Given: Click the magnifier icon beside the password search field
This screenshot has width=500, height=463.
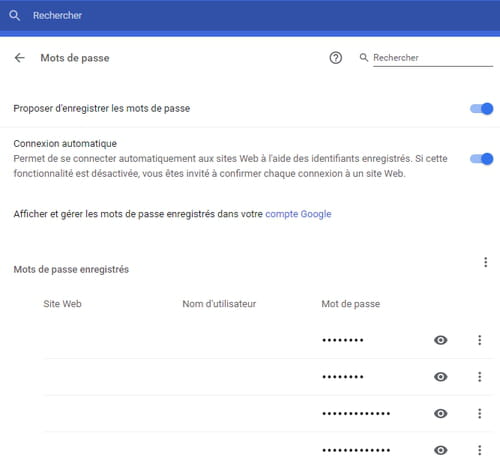Looking at the screenshot, I should pyautogui.click(x=364, y=57).
